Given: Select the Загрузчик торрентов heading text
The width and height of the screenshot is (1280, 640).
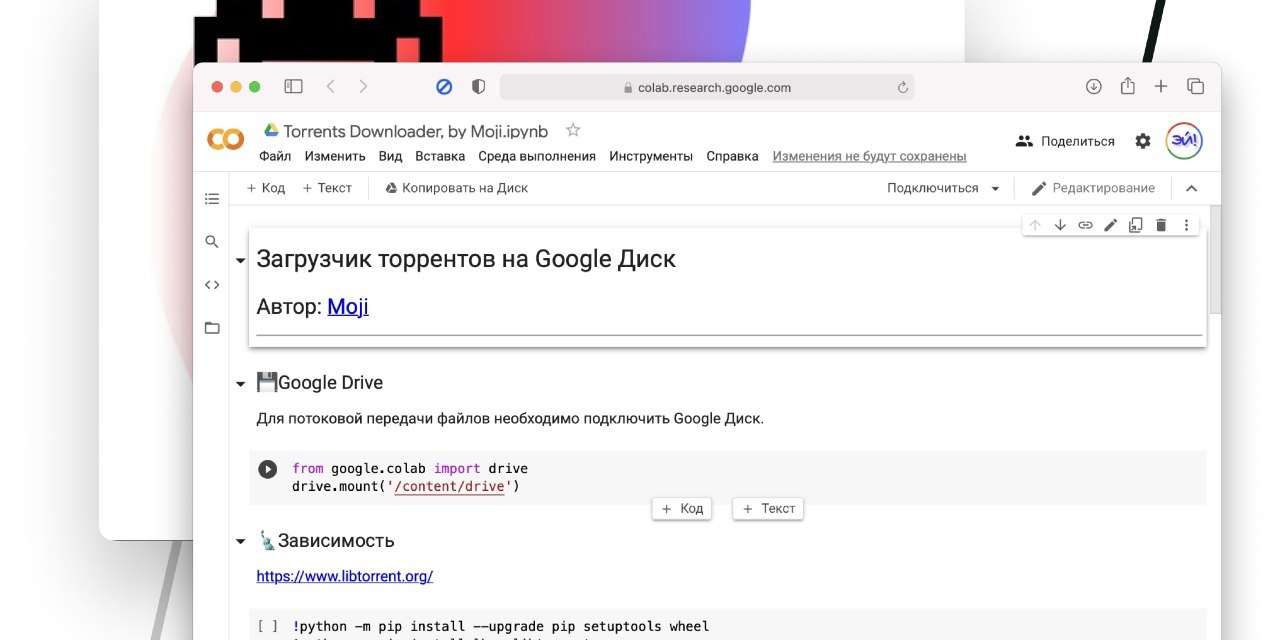Looking at the screenshot, I should pyautogui.click(x=466, y=259).
